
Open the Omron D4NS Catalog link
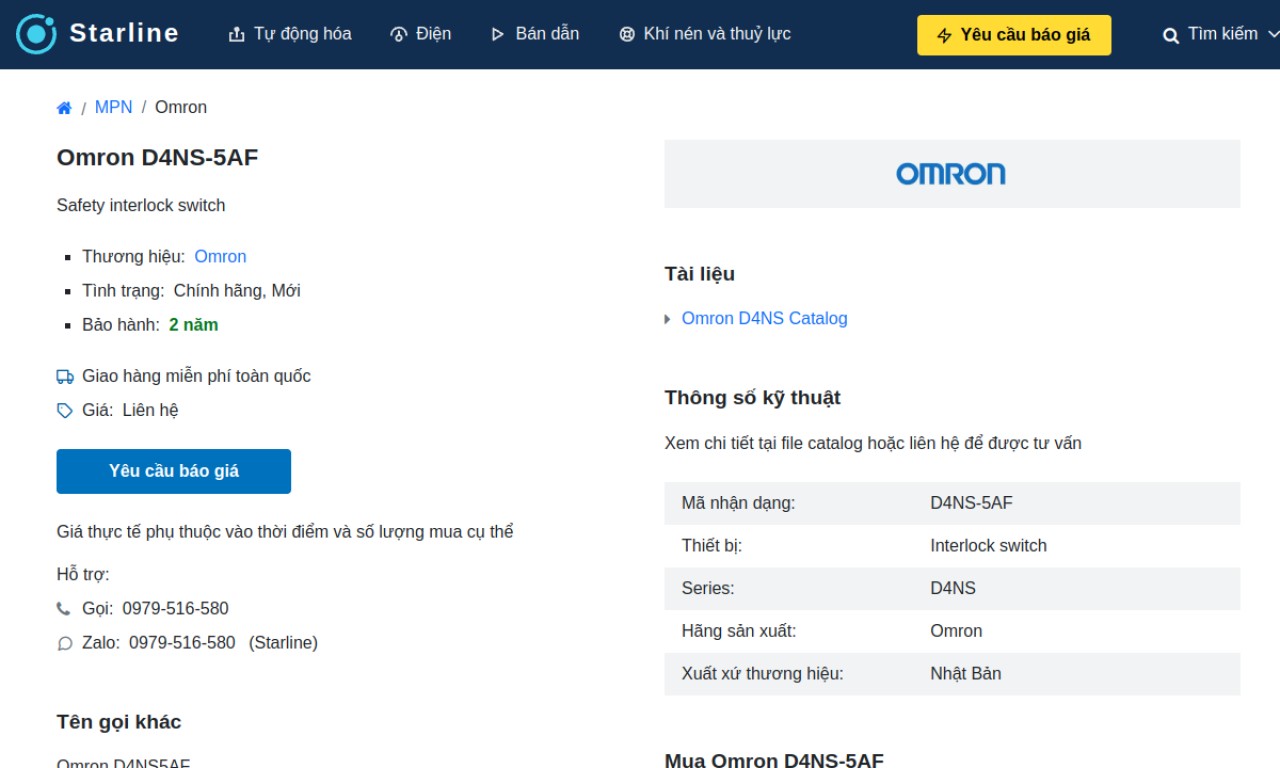764,318
